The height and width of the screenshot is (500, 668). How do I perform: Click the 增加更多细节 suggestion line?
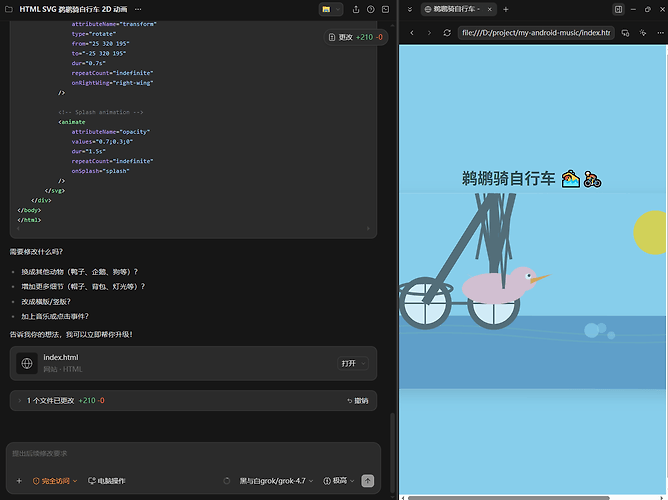[83, 287]
